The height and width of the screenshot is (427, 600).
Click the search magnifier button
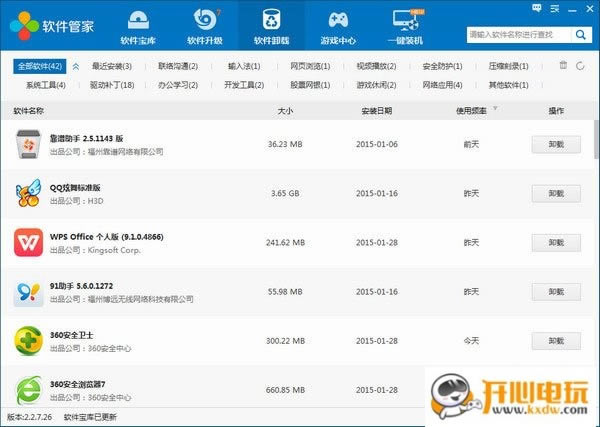click(581, 35)
